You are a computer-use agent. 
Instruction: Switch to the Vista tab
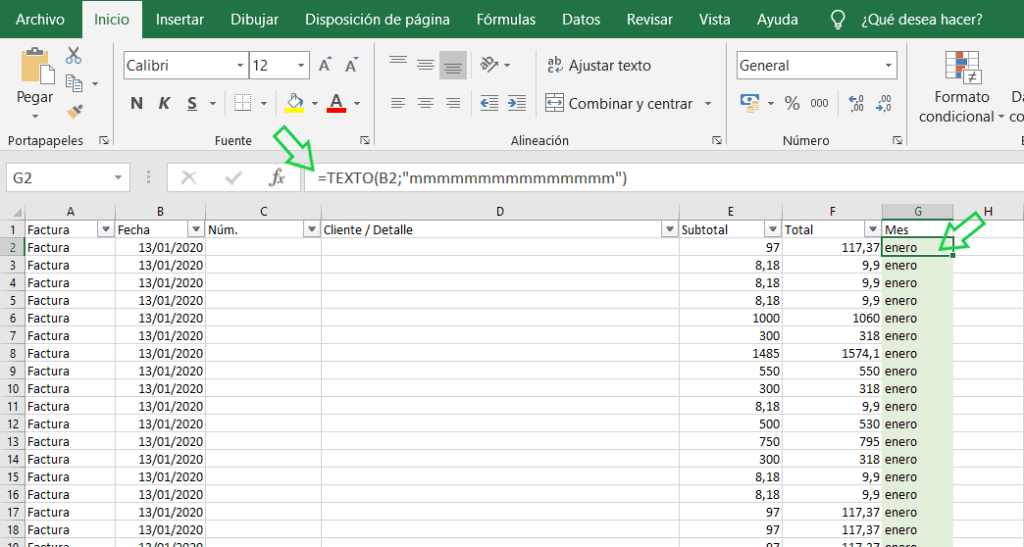tap(714, 20)
